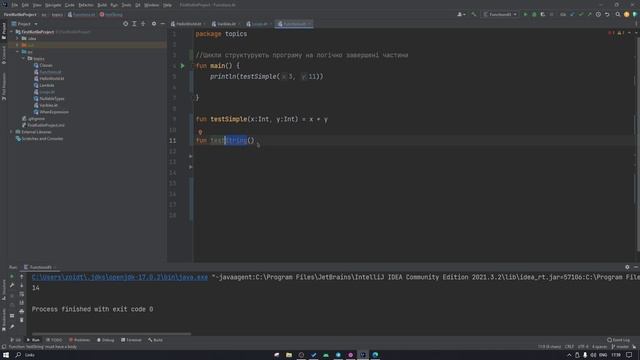Click the Rerun icon in Run panel

pyautogui.click(x=12, y=277)
